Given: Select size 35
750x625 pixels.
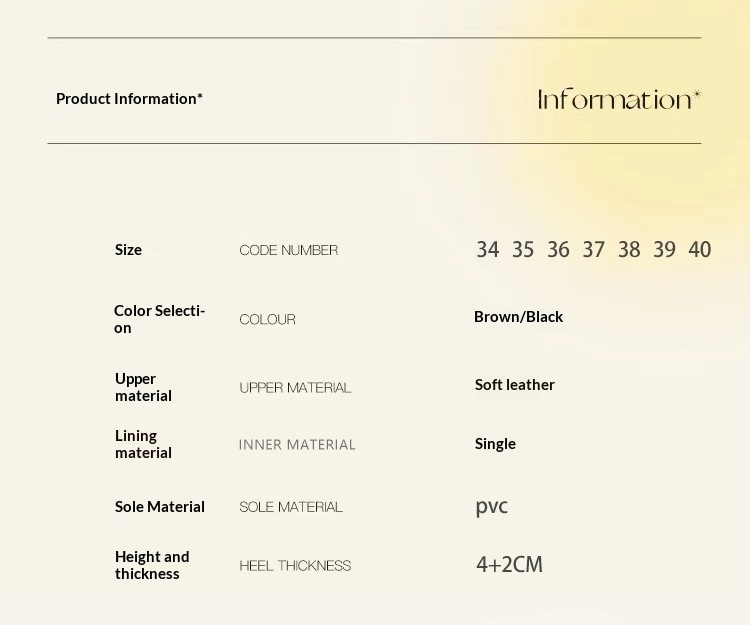Looking at the screenshot, I should coord(523,250).
